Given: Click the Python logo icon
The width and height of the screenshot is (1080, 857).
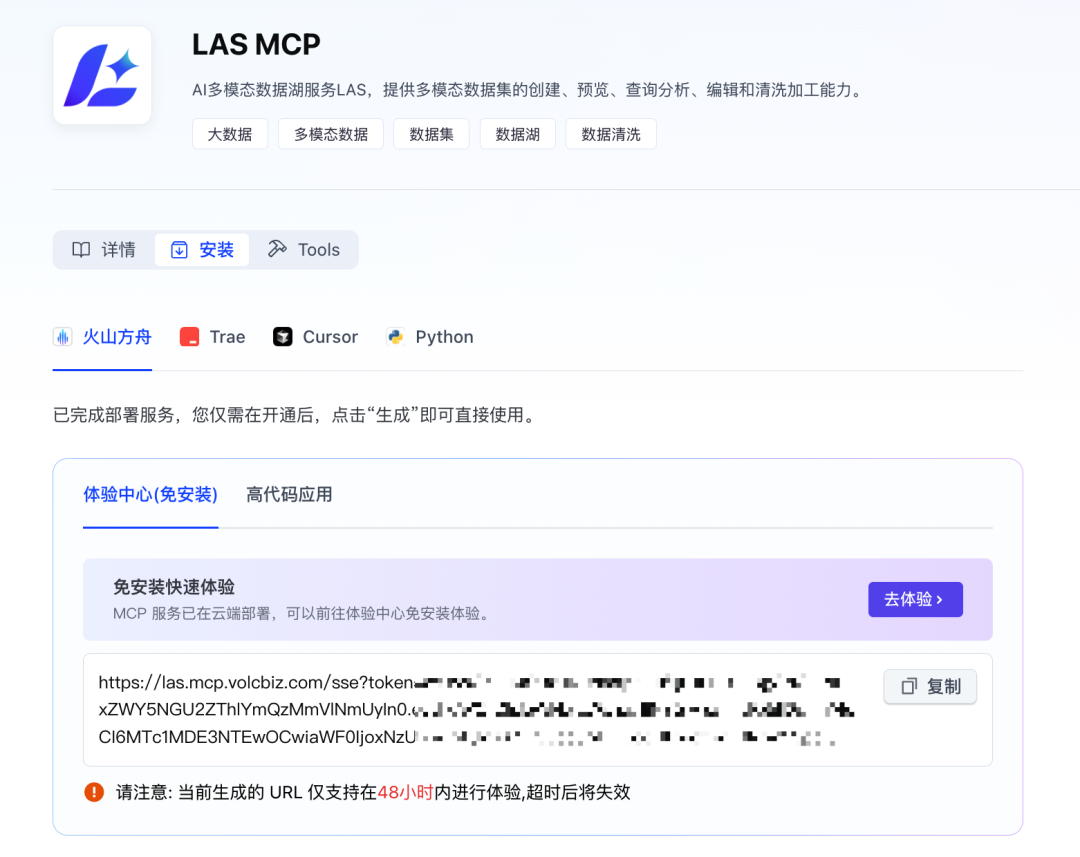Looking at the screenshot, I should click(x=395, y=337).
